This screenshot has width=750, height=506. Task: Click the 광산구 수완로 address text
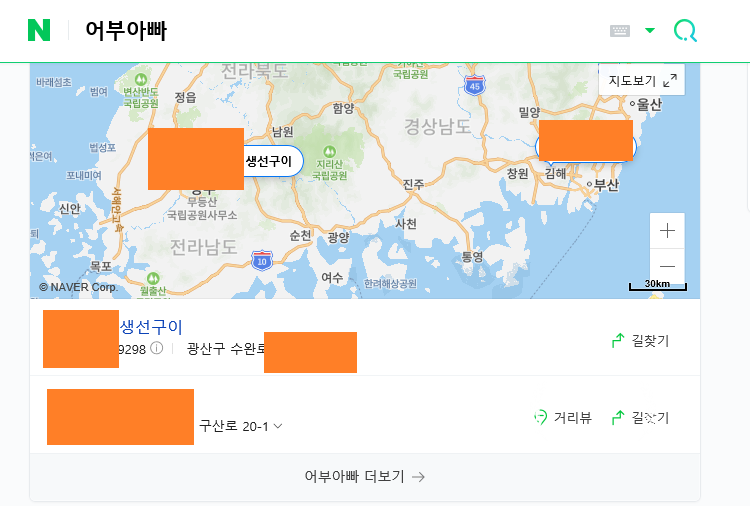(x=226, y=349)
